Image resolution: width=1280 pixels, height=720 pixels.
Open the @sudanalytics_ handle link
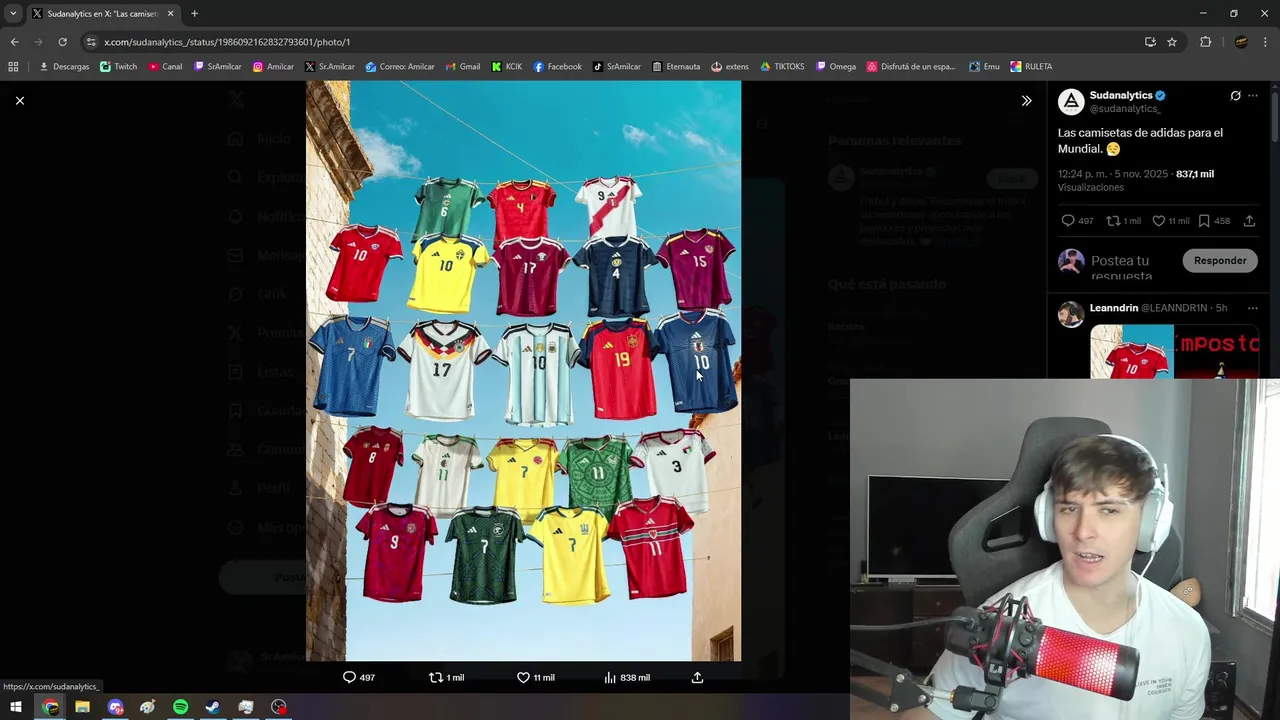pyautogui.click(x=1124, y=109)
